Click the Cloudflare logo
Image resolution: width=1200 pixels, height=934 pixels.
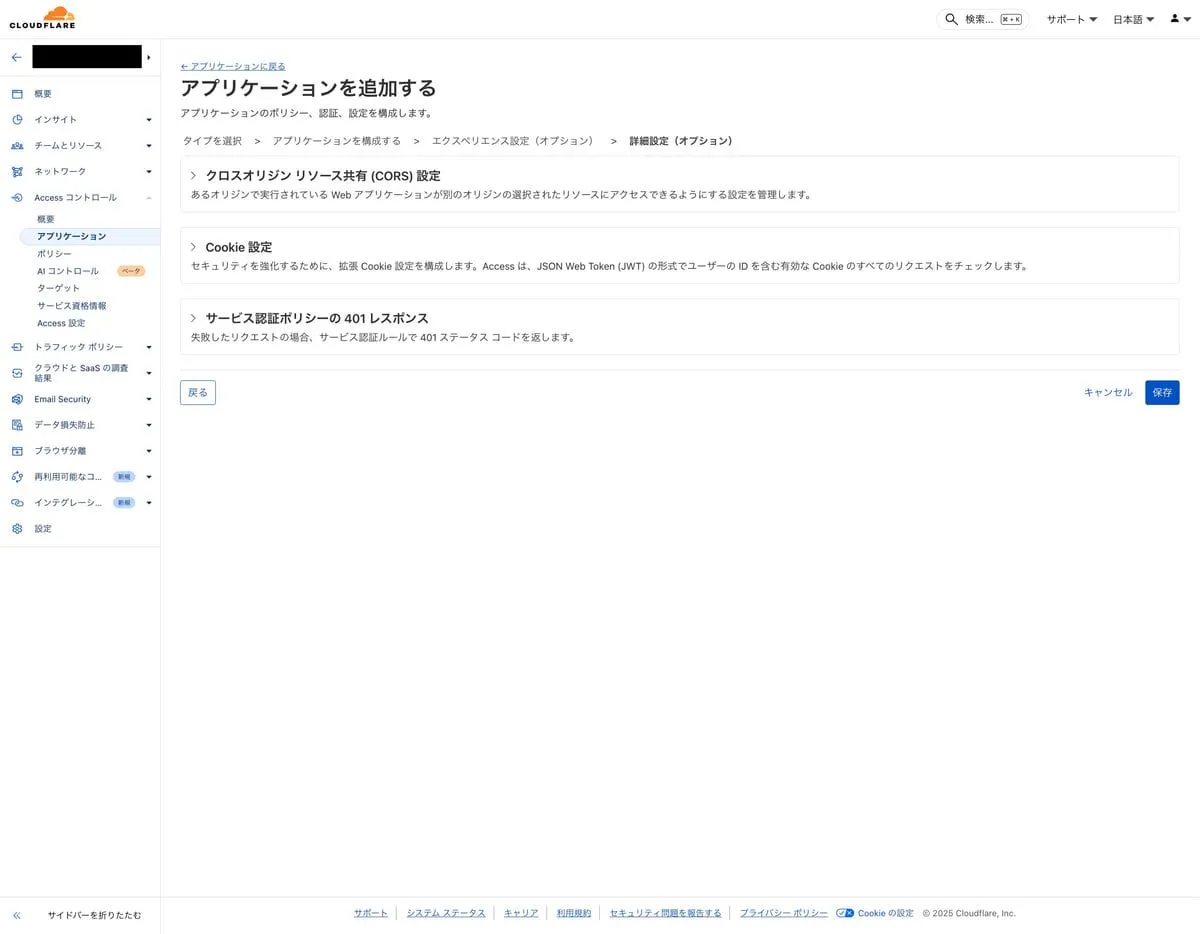point(42,18)
